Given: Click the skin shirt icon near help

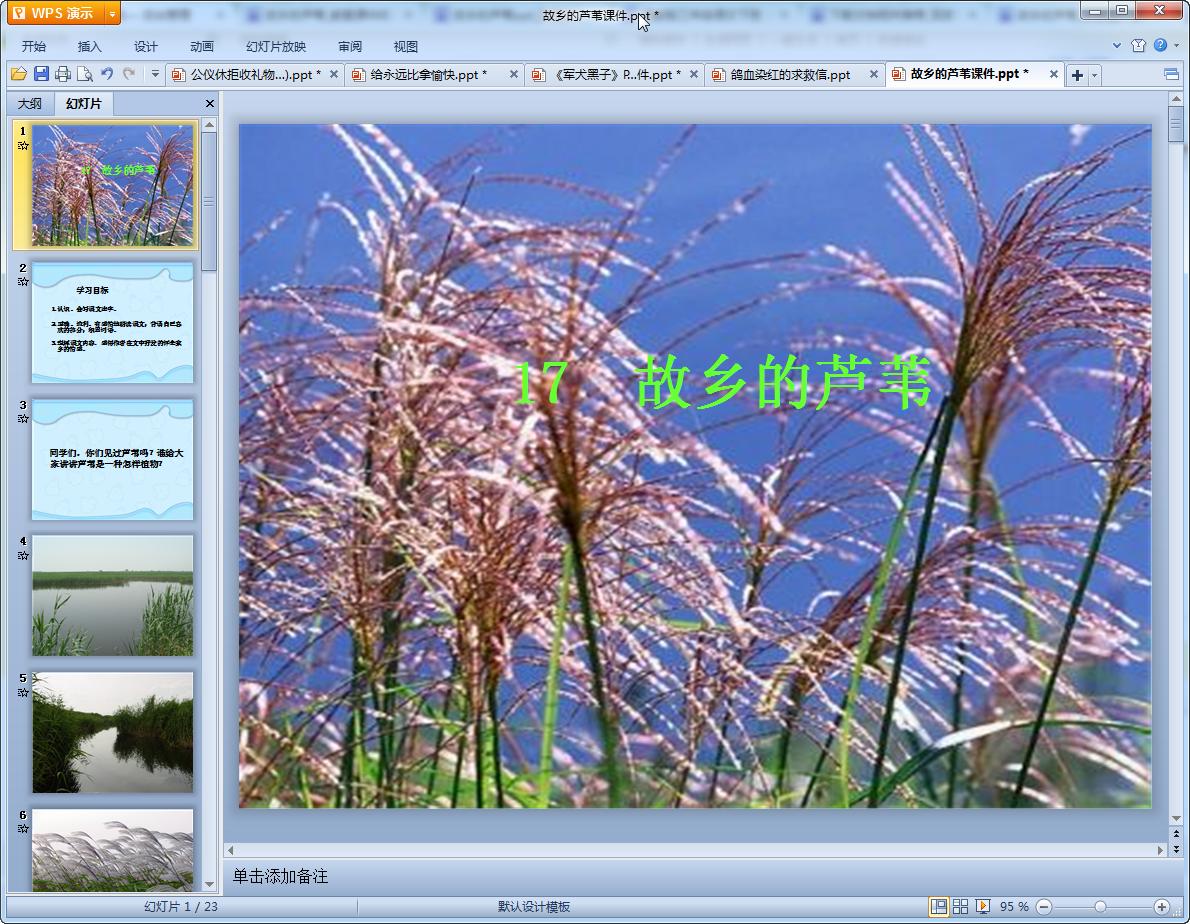Looking at the screenshot, I should pos(1138,46).
